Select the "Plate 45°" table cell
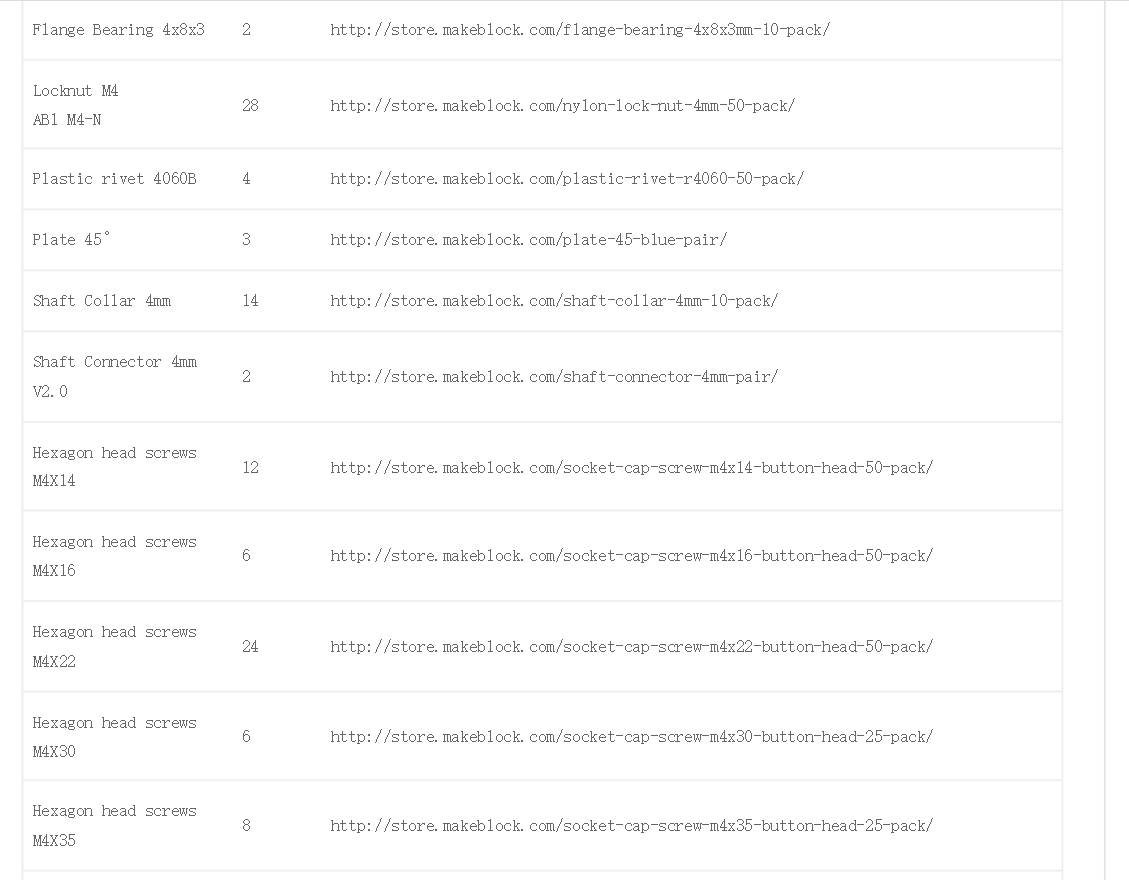The height and width of the screenshot is (880, 1129). pyautogui.click(x=71, y=240)
